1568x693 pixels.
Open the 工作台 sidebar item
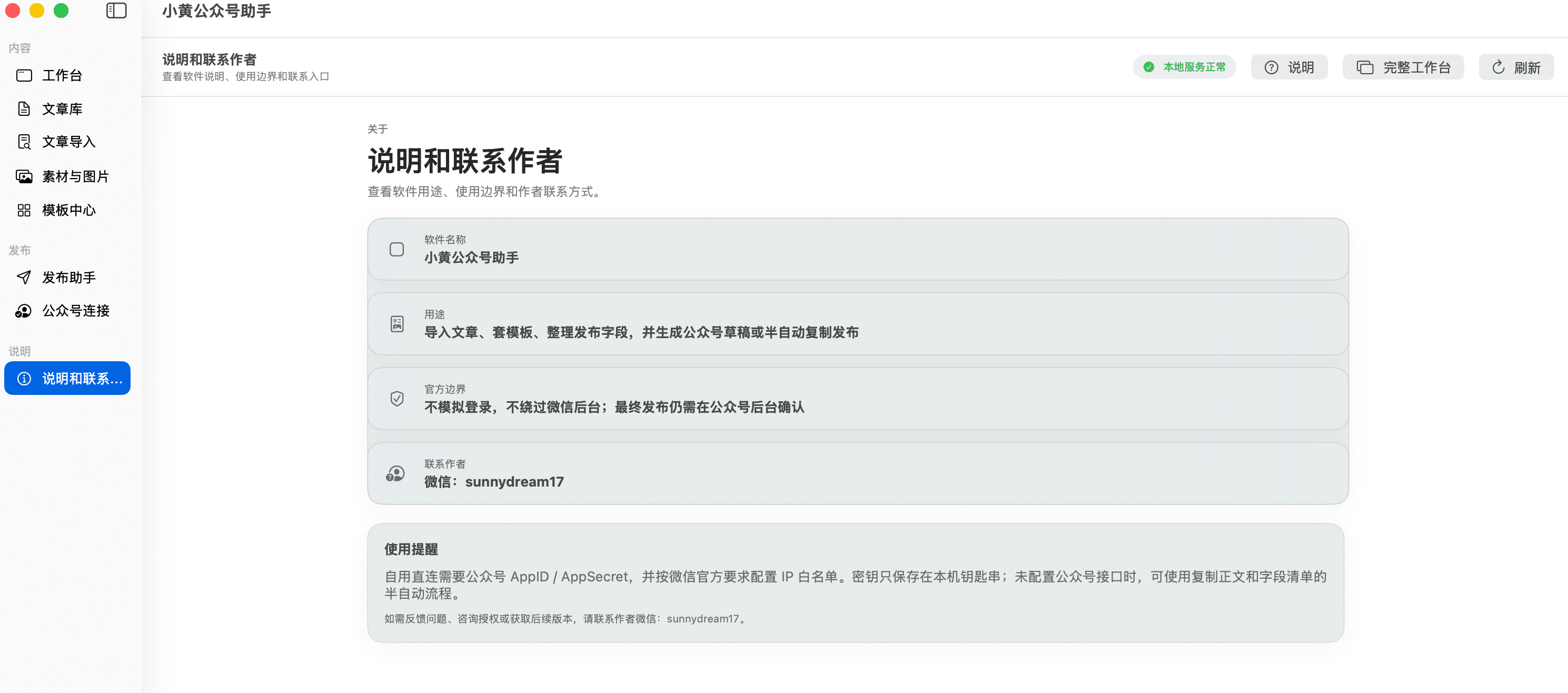click(67, 75)
